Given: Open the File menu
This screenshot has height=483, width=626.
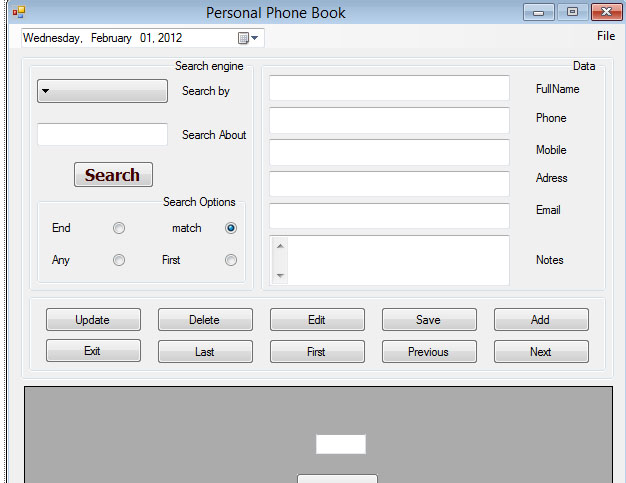Looking at the screenshot, I should pos(606,36).
